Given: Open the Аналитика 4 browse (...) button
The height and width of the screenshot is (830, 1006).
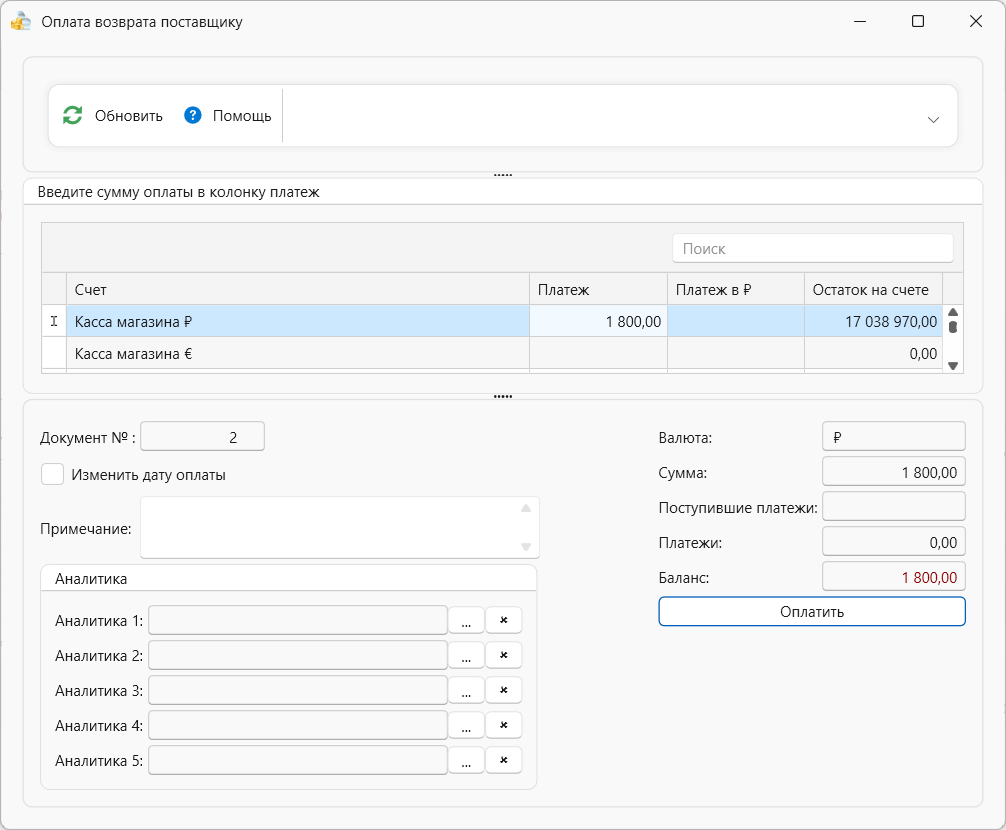Looking at the screenshot, I should click(x=466, y=725).
